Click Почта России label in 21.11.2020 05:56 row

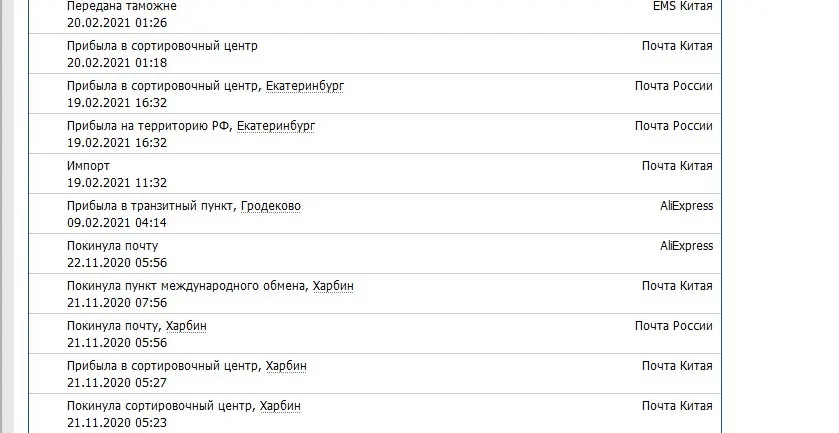tap(673, 326)
